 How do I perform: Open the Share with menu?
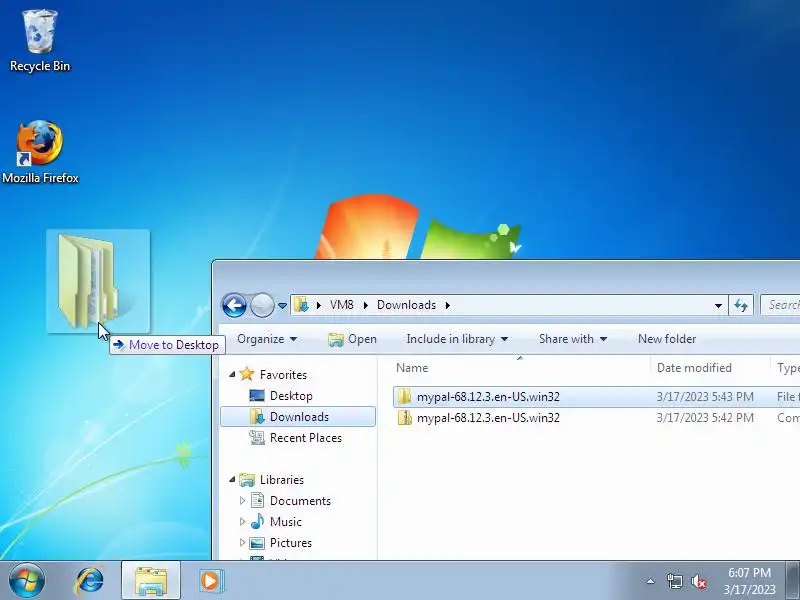[572, 339]
